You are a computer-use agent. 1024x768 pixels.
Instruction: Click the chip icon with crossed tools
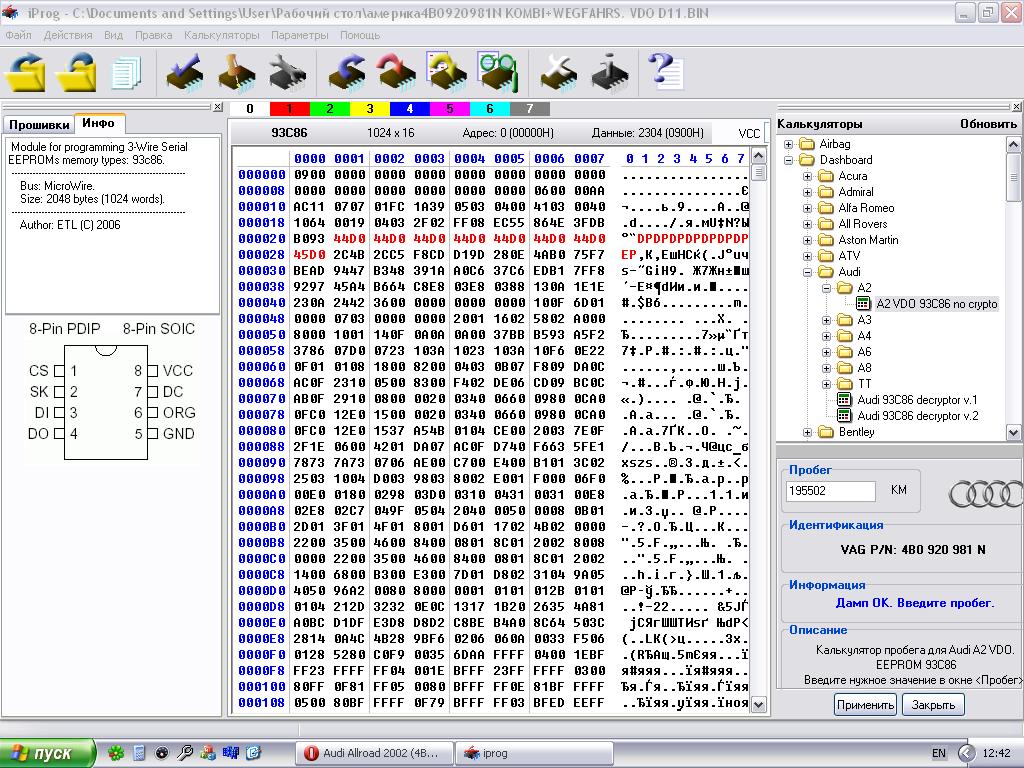(559, 72)
